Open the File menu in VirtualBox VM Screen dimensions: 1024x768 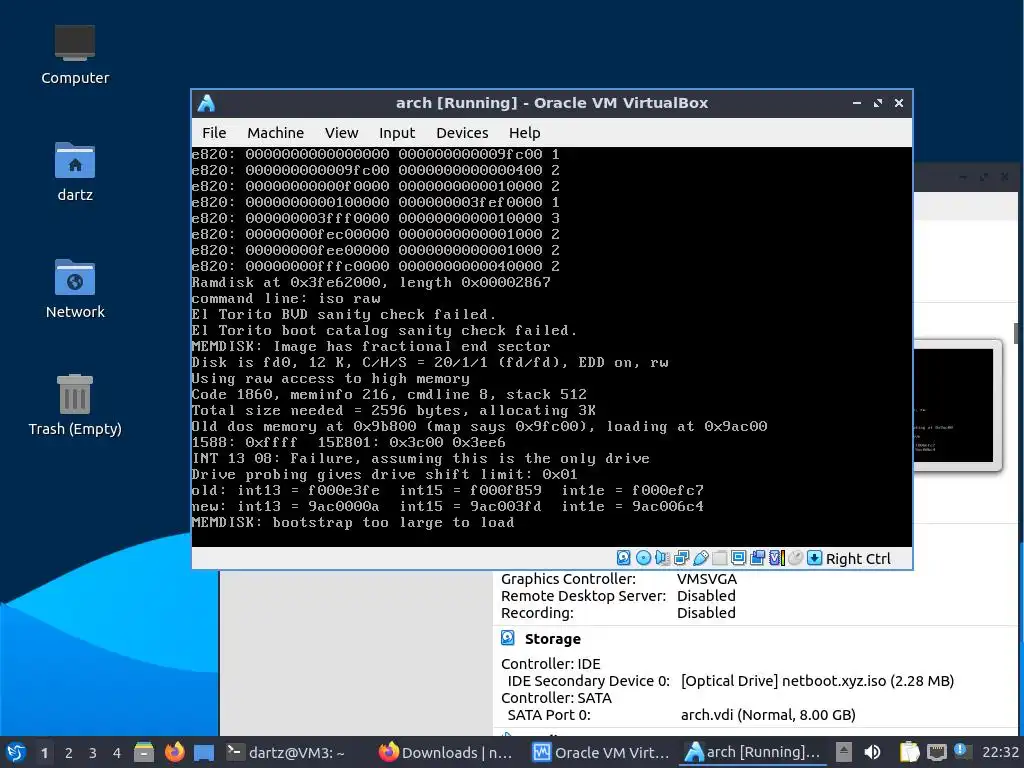214,133
